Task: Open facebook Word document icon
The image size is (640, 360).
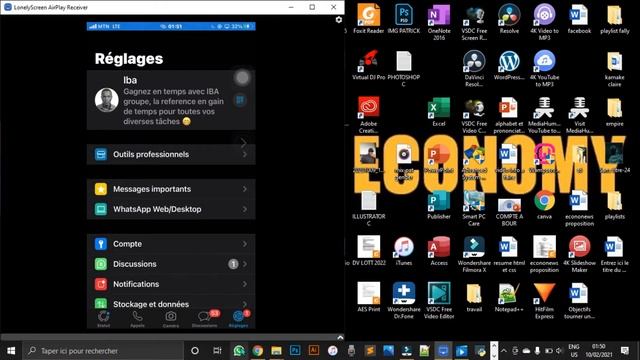Action: coord(579,20)
